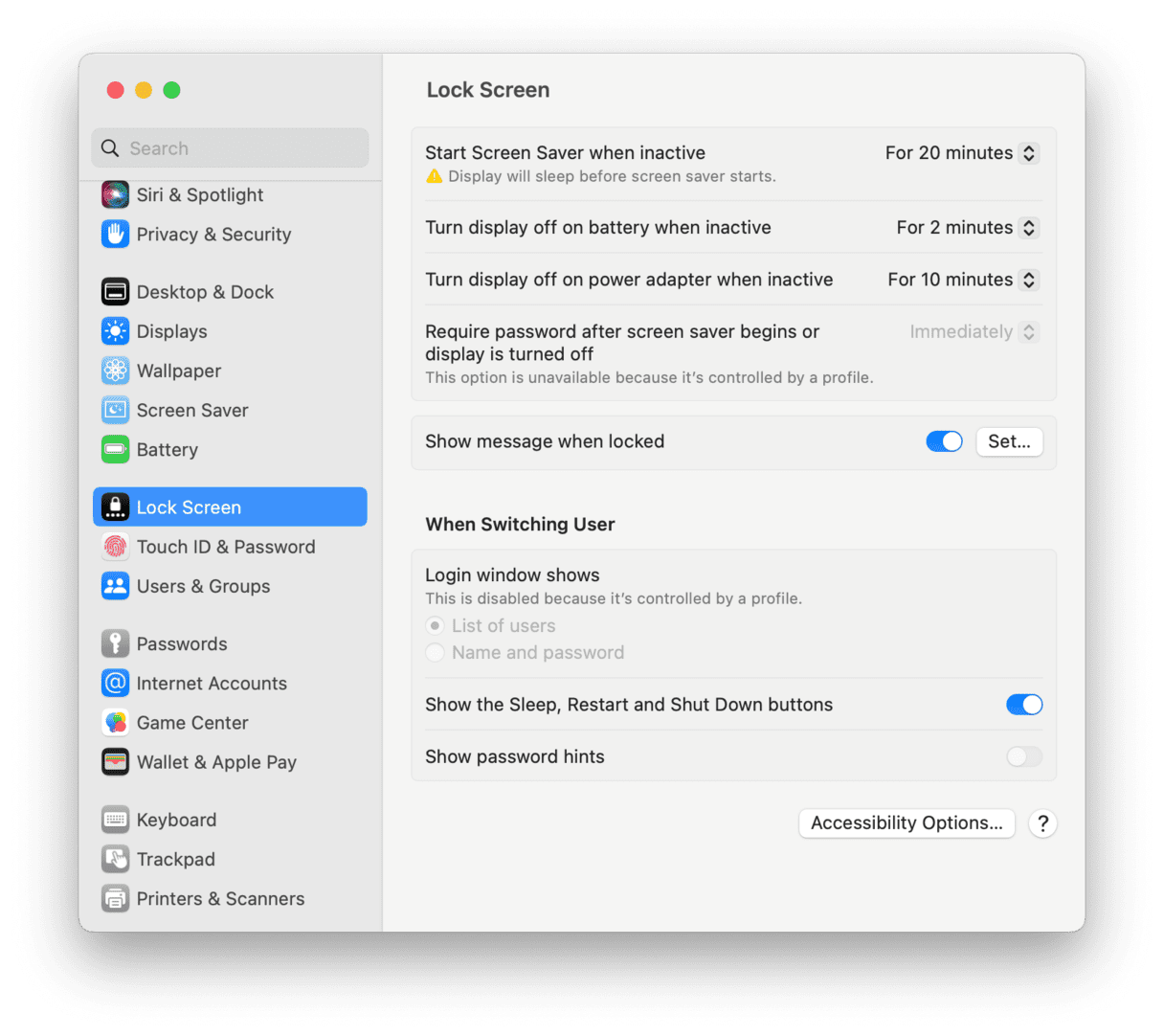Select the Game Center icon
This screenshot has width=1164, height=1036.
tap(115, 722)
